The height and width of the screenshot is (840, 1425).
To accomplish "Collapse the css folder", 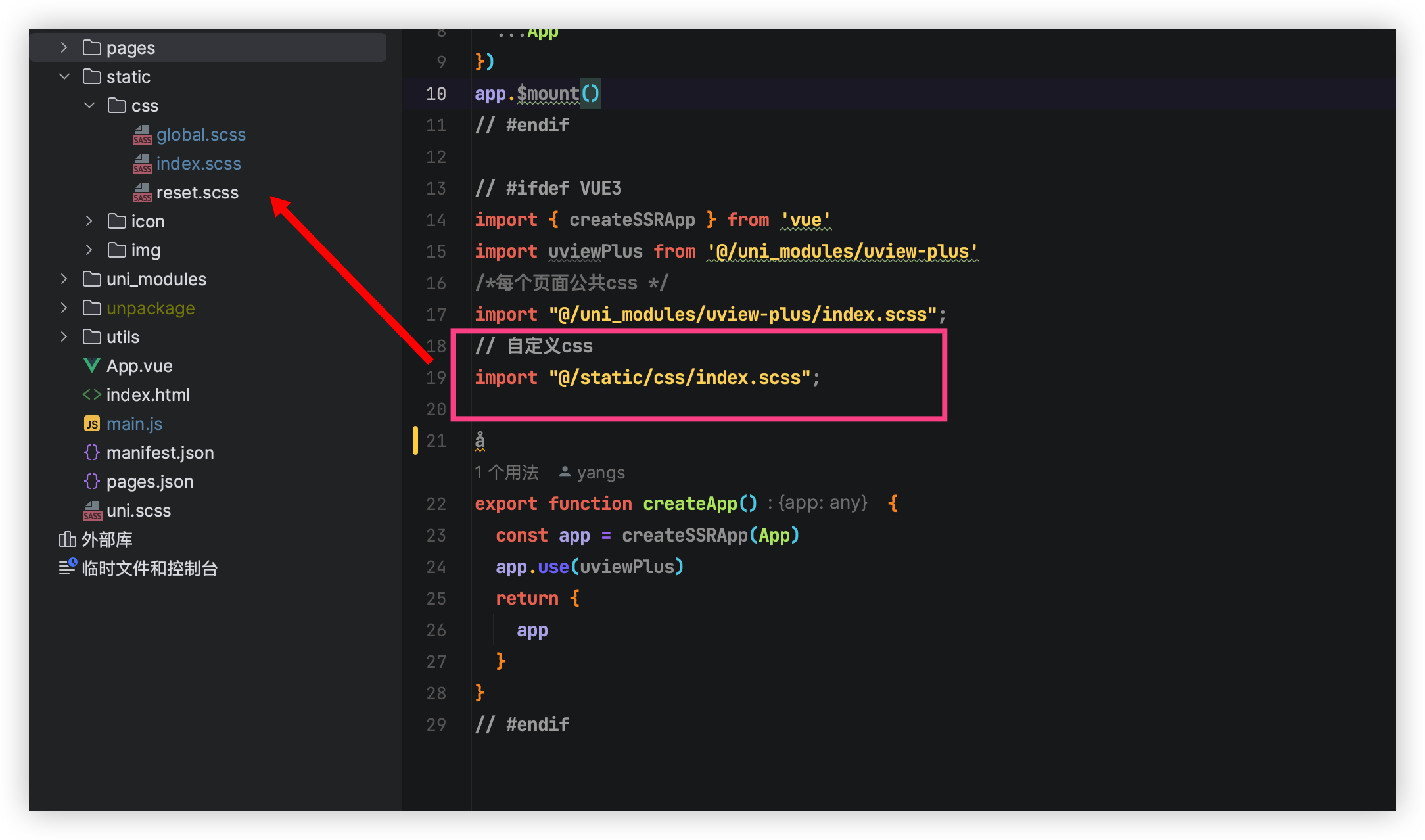I will pos(89,105).
